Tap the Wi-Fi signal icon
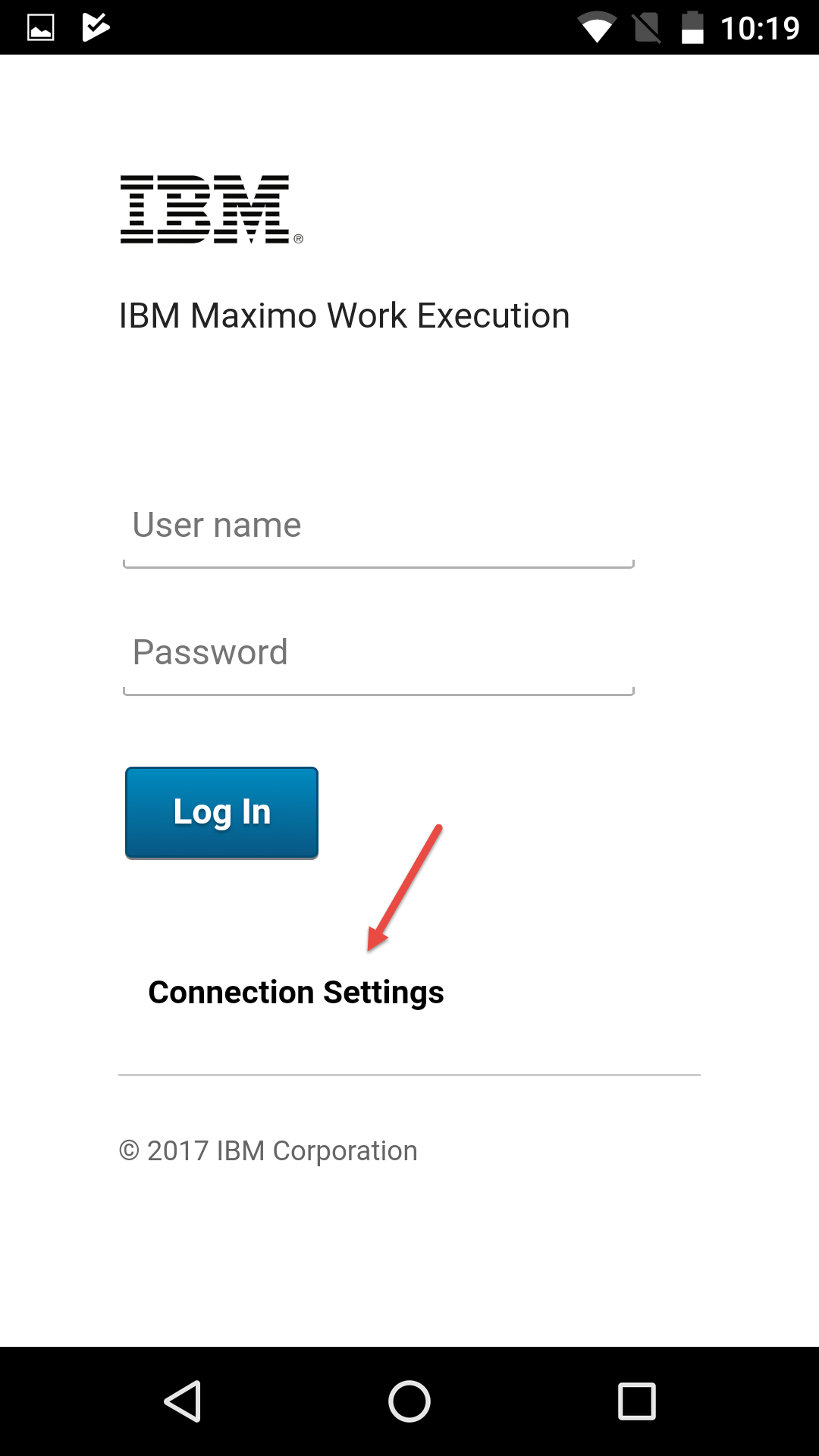This screenshot has width=819, height=1456. tap(596, 28)
